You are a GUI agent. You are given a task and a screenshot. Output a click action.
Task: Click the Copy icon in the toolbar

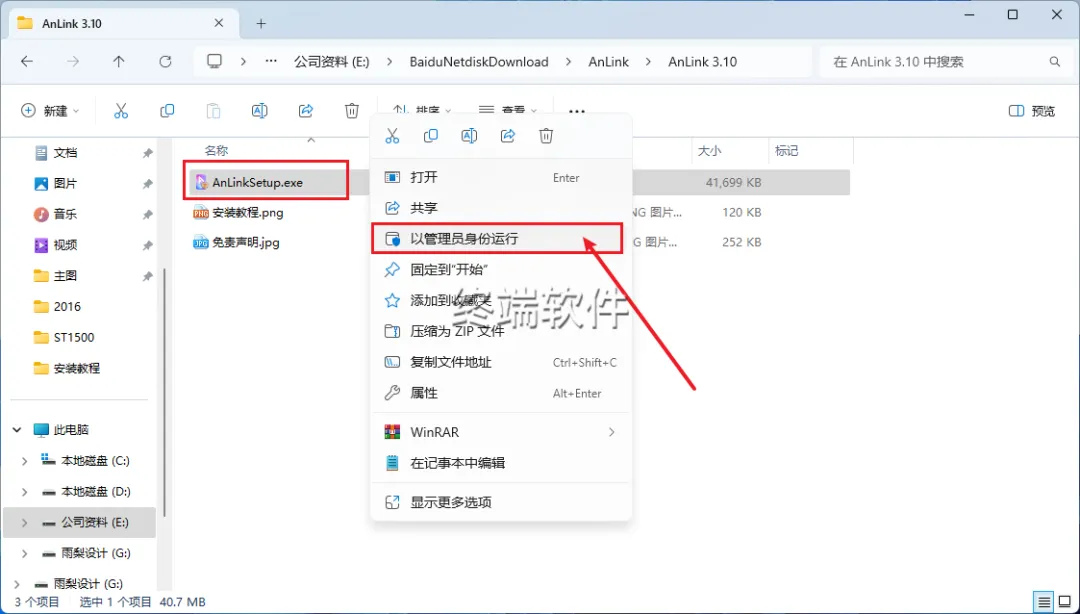167,110
